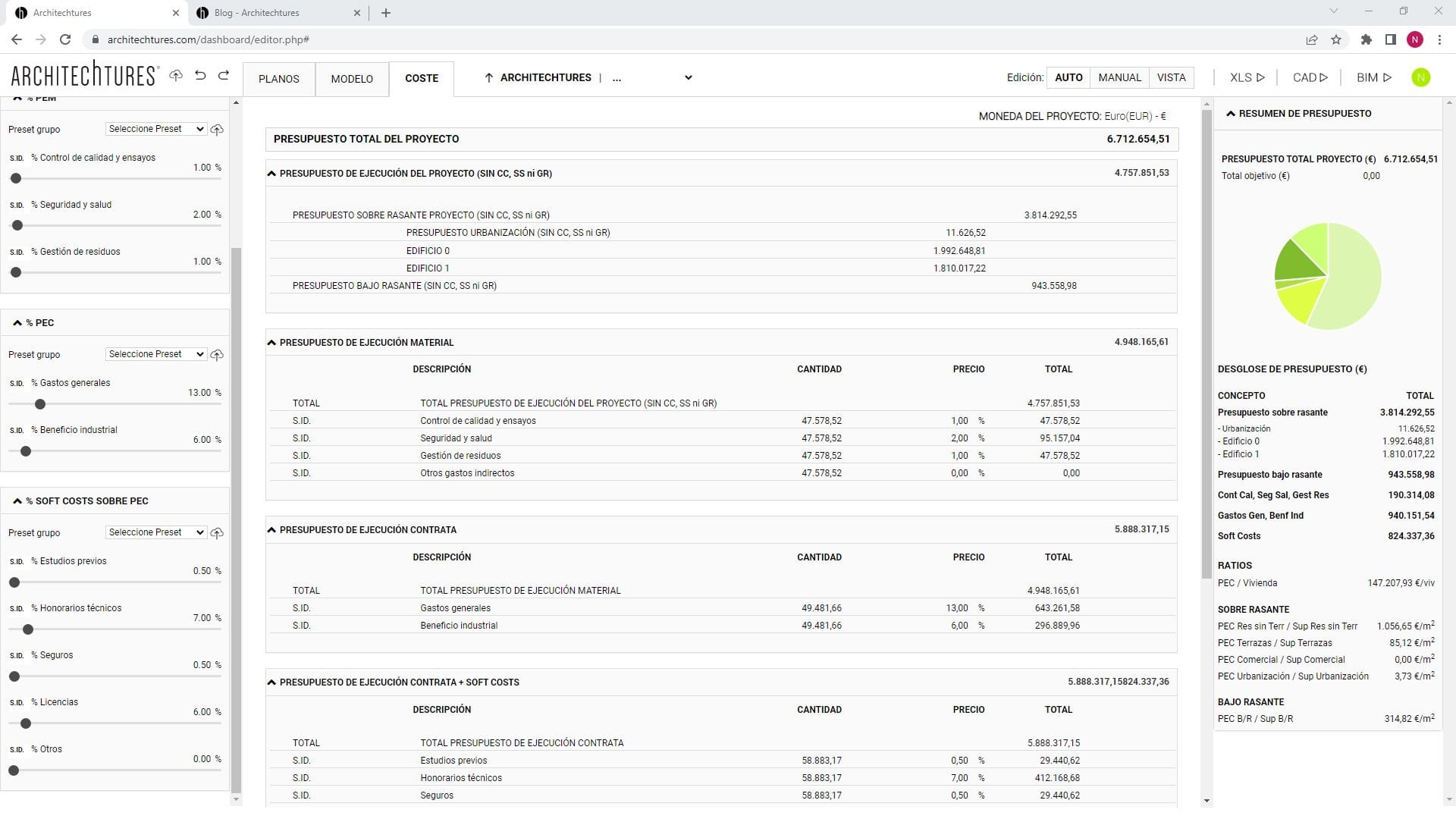1456x819 pixels.
Task: Open the green user avatar in the top-right corner
Action: (x=1422, y=77)
